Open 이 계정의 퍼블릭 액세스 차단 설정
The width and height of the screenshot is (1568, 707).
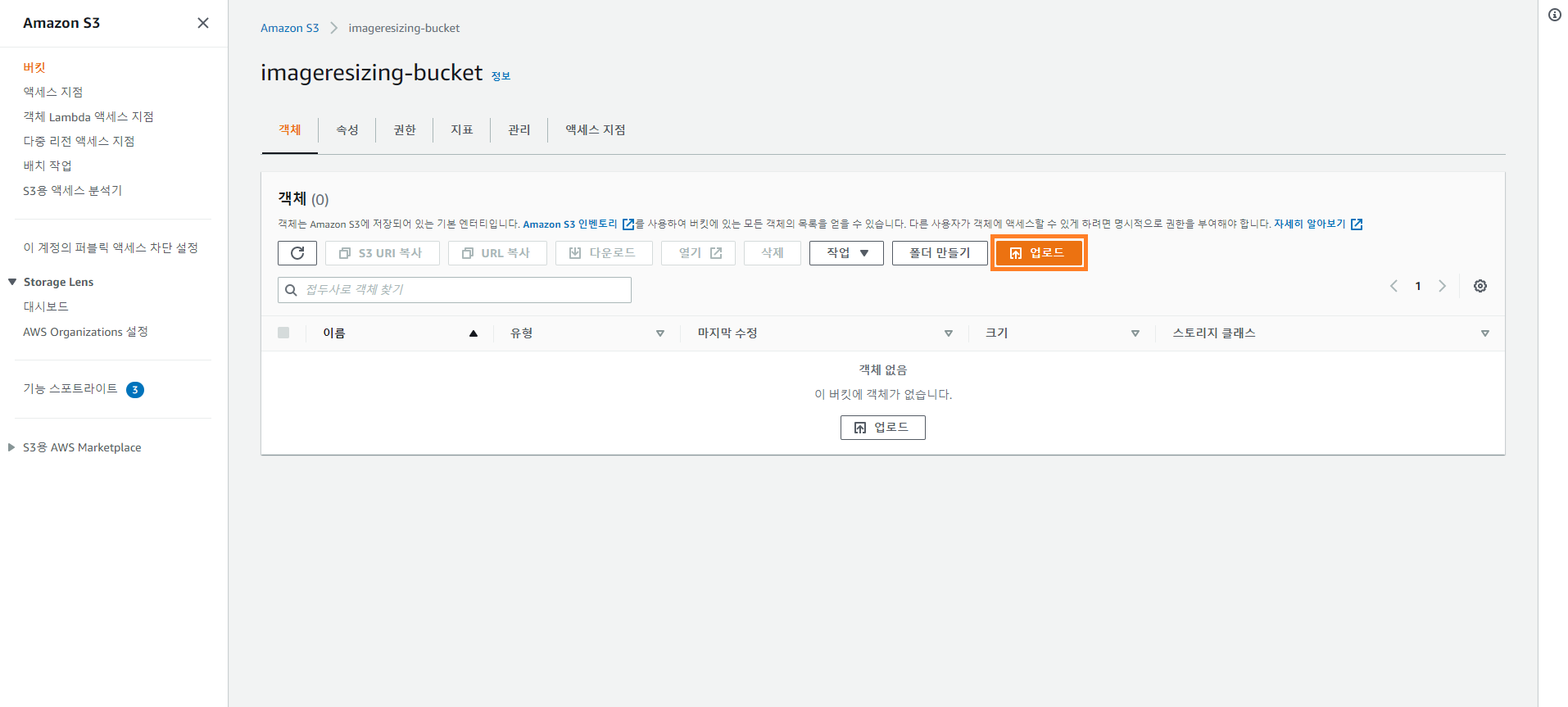[x=111, y=247]
